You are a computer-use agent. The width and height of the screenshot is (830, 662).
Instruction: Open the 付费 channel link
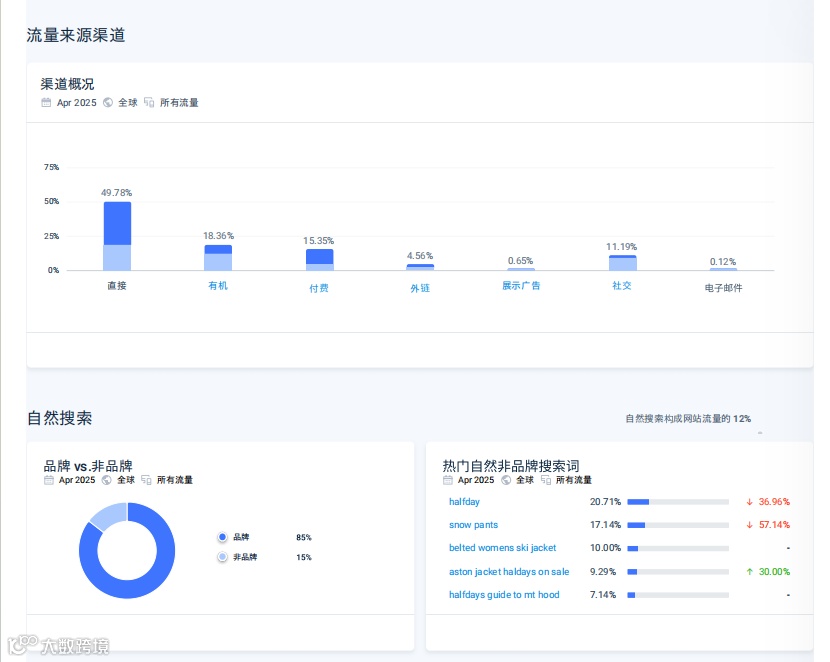tap(319, 288)
